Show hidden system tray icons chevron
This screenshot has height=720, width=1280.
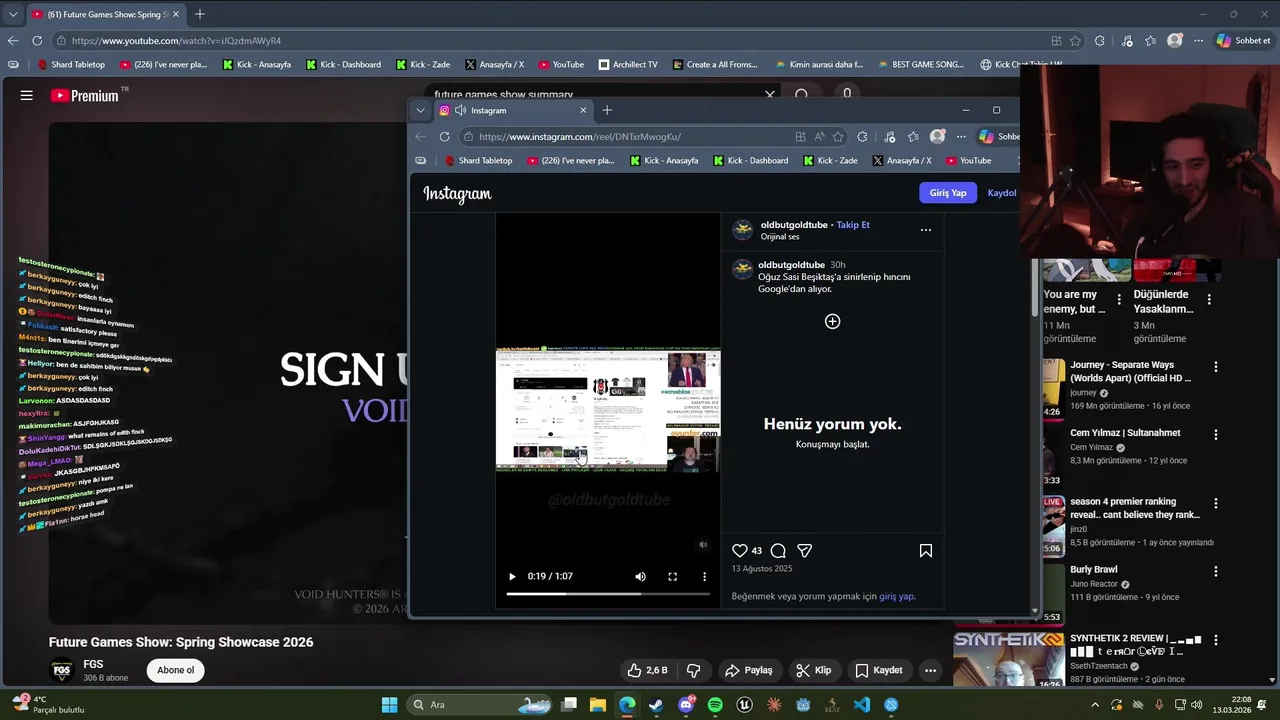click(x=1095, y=705)
